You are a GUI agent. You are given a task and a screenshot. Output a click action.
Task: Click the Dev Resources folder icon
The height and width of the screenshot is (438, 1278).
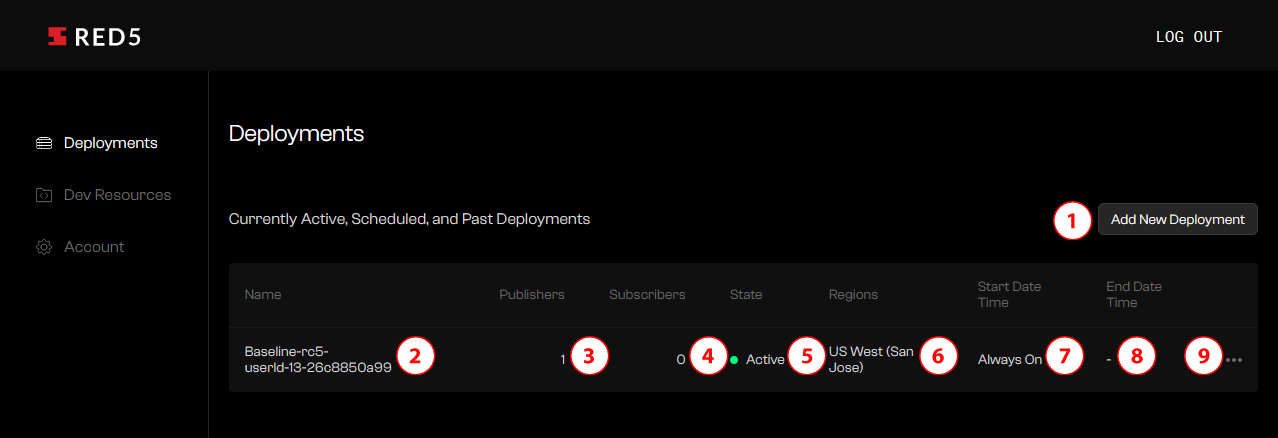click(44, 195)
